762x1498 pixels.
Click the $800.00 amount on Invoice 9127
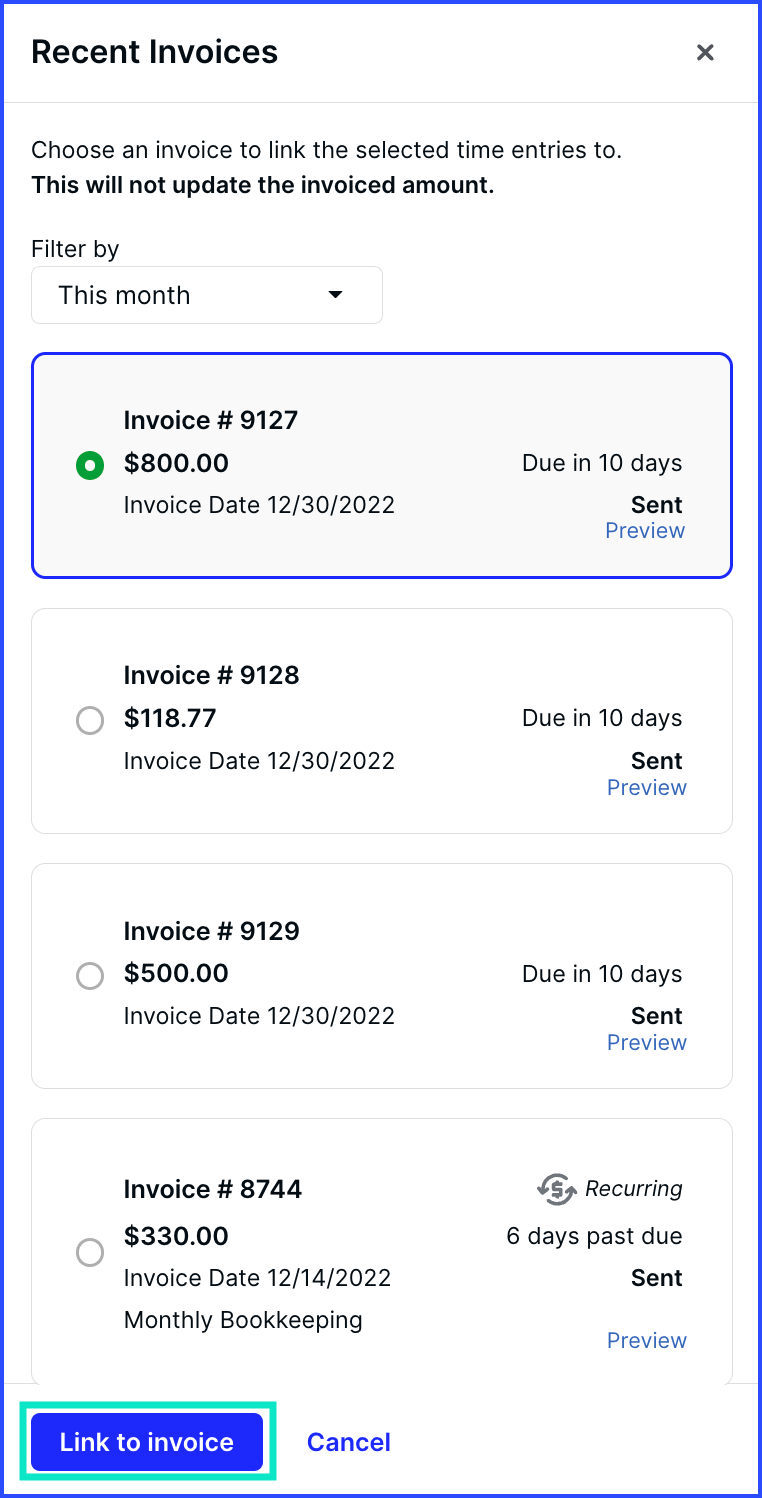176,463
